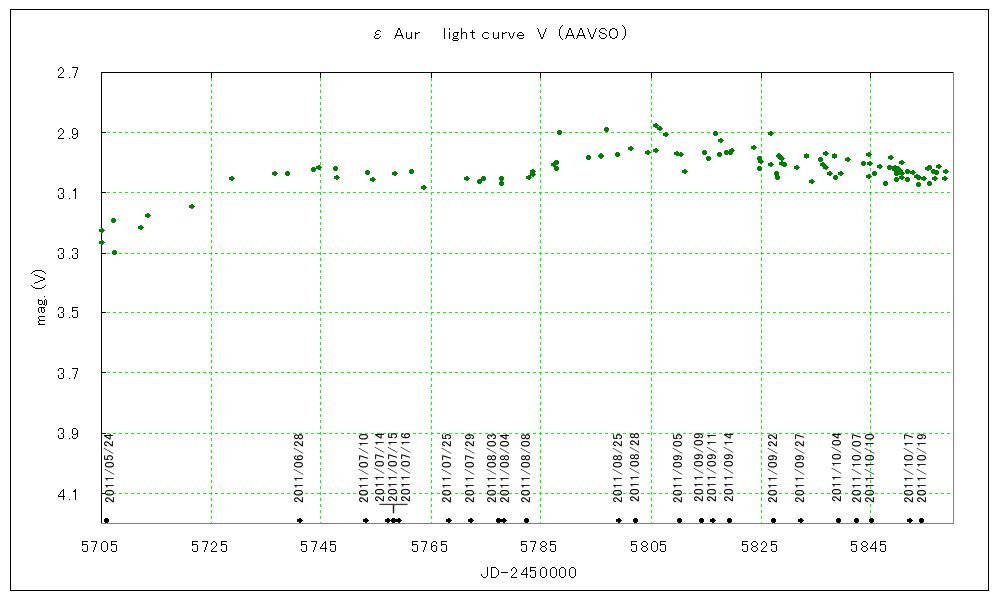Click the 5785 x-axis tick label
Screen dimensions: 1000x600
click(540, 545)
